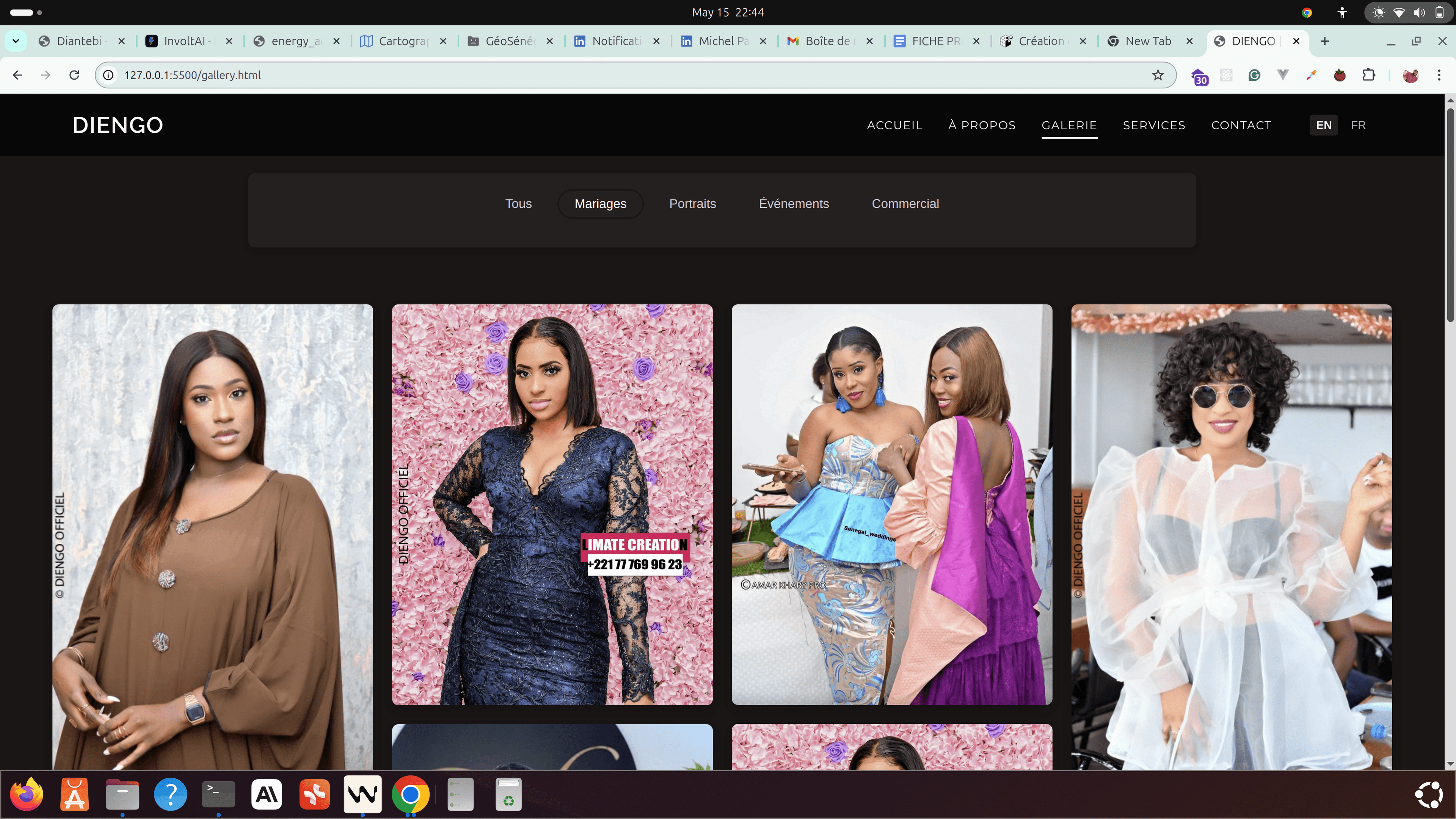Open system status menu in top bar

[1408, 13]
